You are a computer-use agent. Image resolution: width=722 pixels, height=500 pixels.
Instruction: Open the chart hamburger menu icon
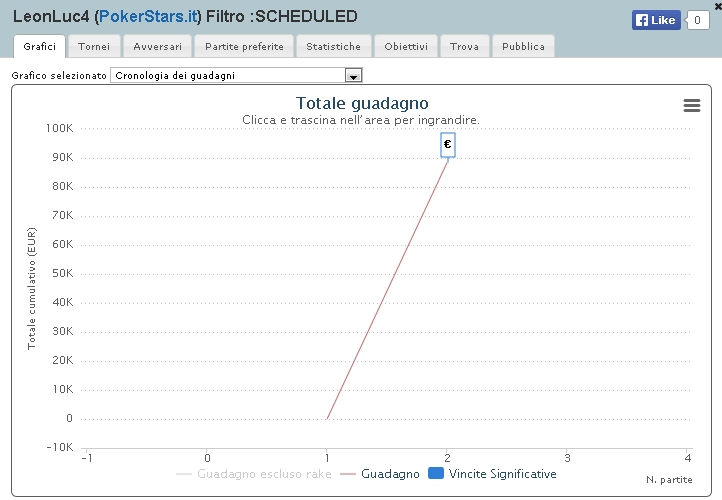pyautogui.click(x=692, y=105)
